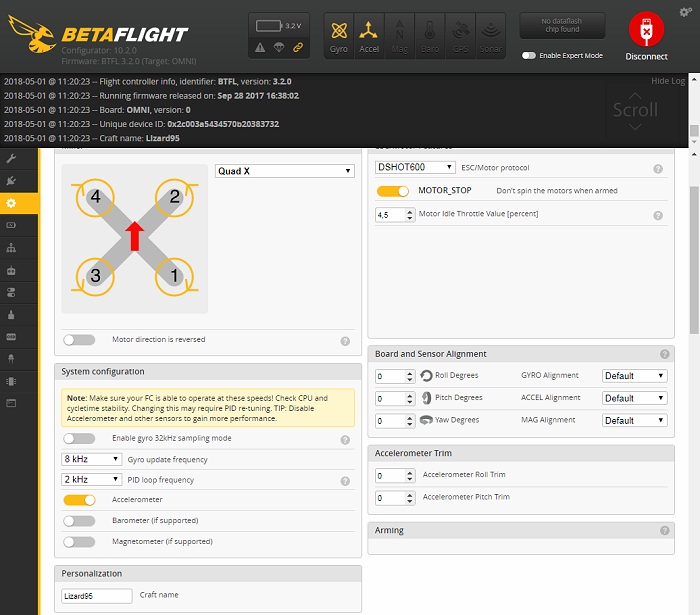Enable the Magnetometer switch
Screen dimensions: 700x615
coord(79,542)
